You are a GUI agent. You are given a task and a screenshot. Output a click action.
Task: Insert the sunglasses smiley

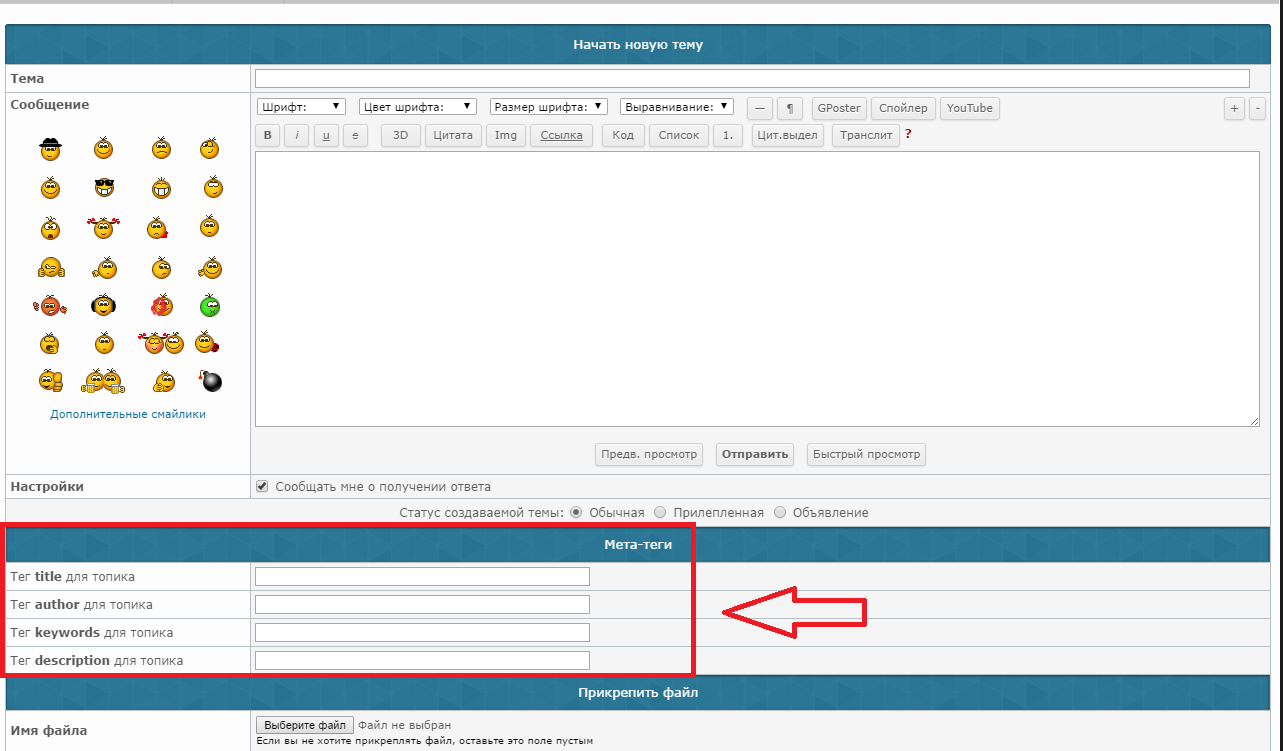click(104, 187)
